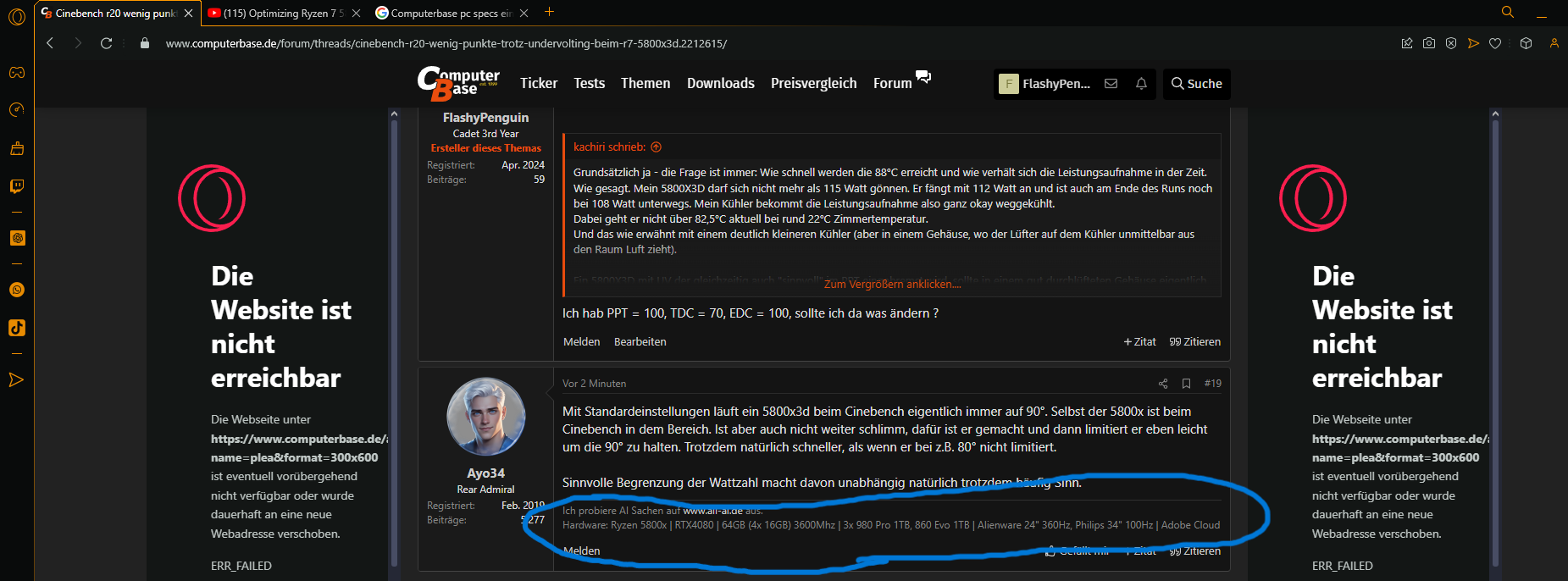Click the Vor 2 Minuten timestamp
The image size is (1568, 581).
coord(594,384)
